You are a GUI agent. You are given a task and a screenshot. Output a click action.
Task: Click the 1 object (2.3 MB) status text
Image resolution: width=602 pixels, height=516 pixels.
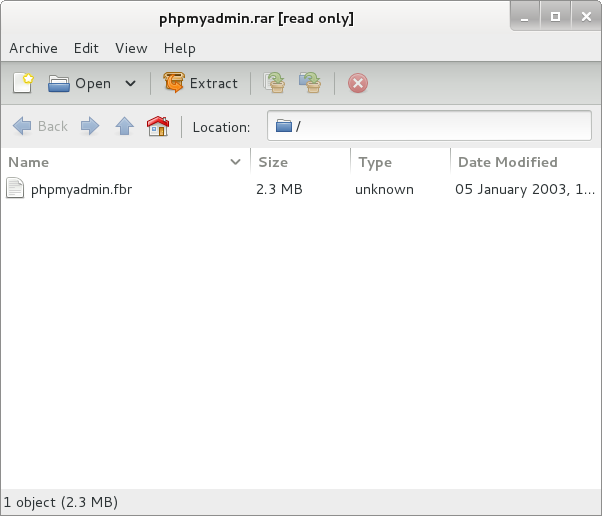pos(61,502)
